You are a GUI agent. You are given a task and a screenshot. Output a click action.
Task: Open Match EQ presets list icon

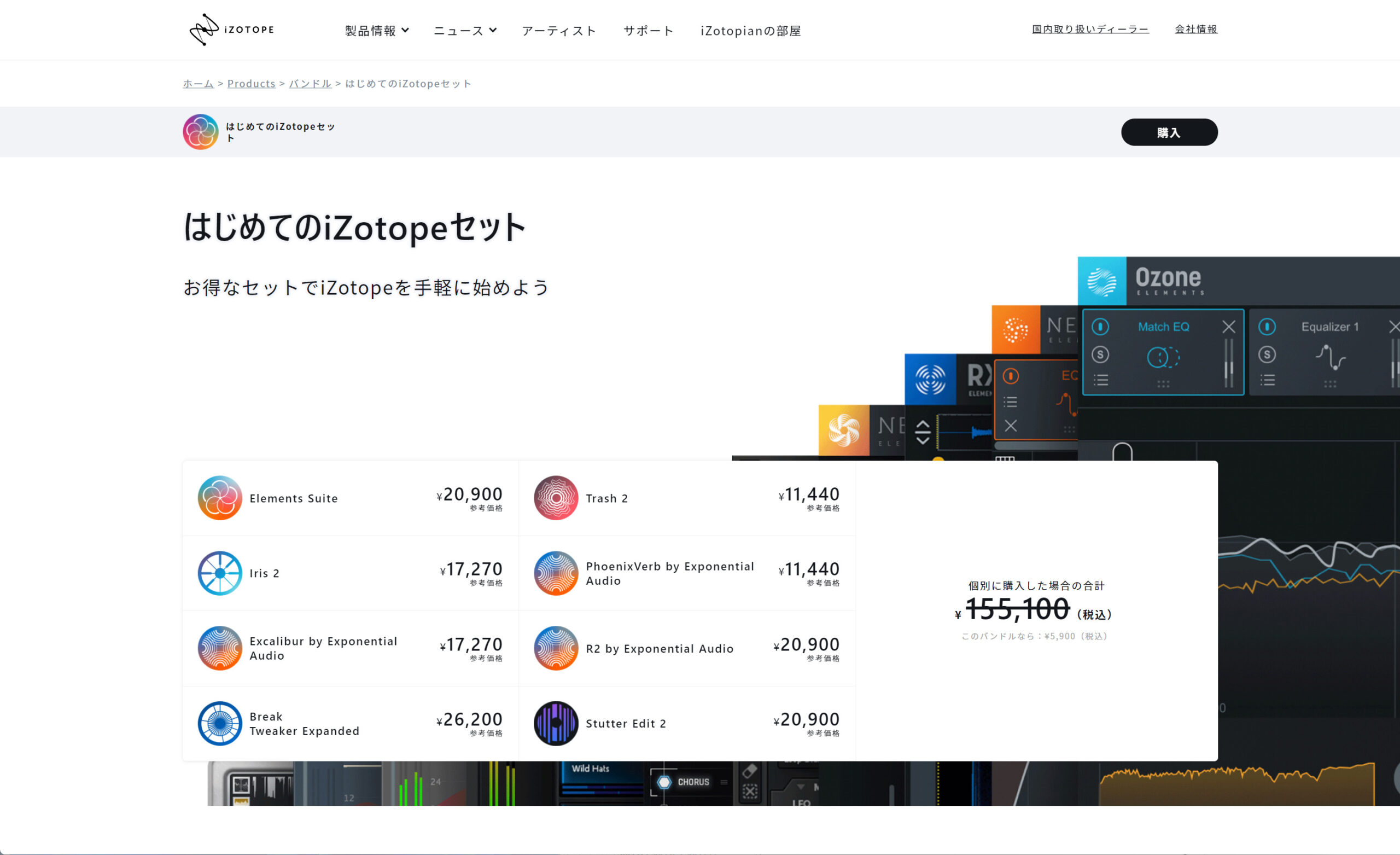[x=1101, y=380]
